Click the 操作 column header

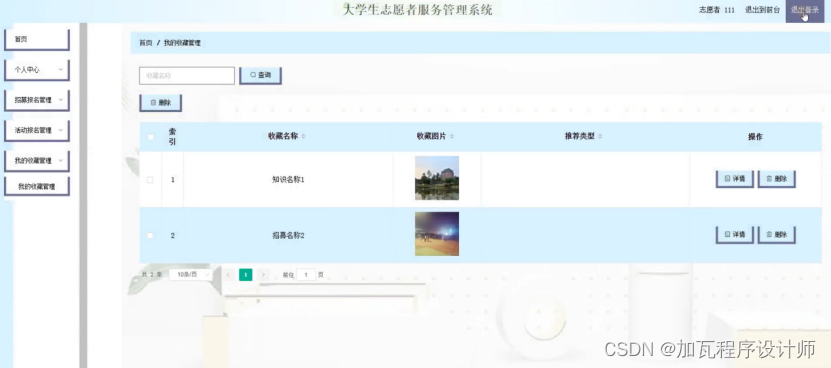[755, 137]
